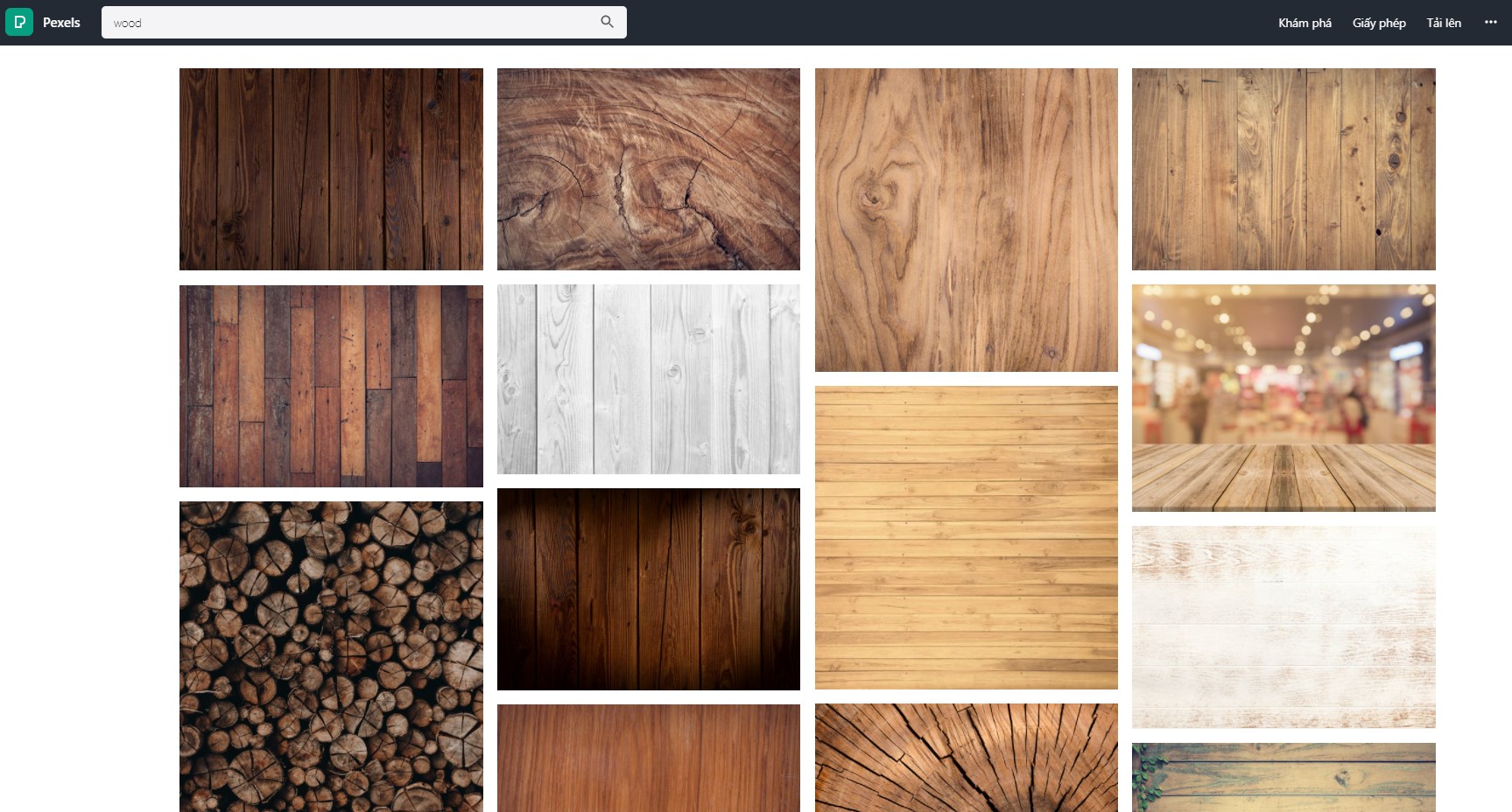Open the dark brown vertical planks photo

[331, 169]
